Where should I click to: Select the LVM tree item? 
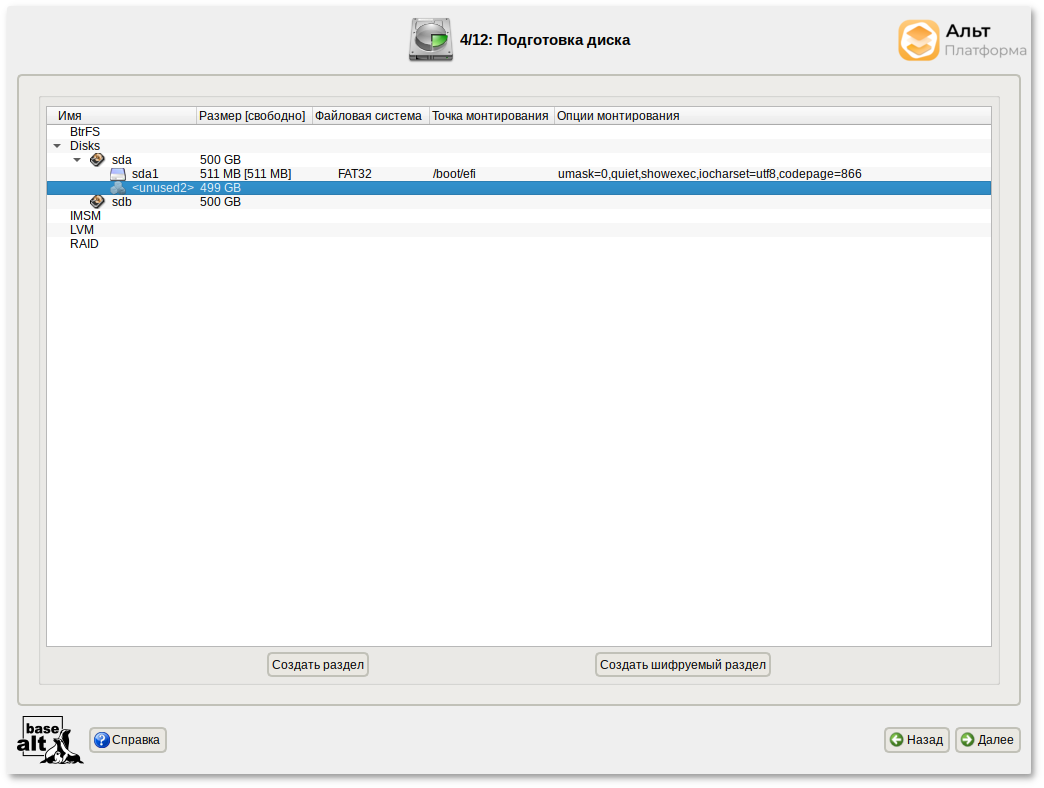(x=82, y=230)
